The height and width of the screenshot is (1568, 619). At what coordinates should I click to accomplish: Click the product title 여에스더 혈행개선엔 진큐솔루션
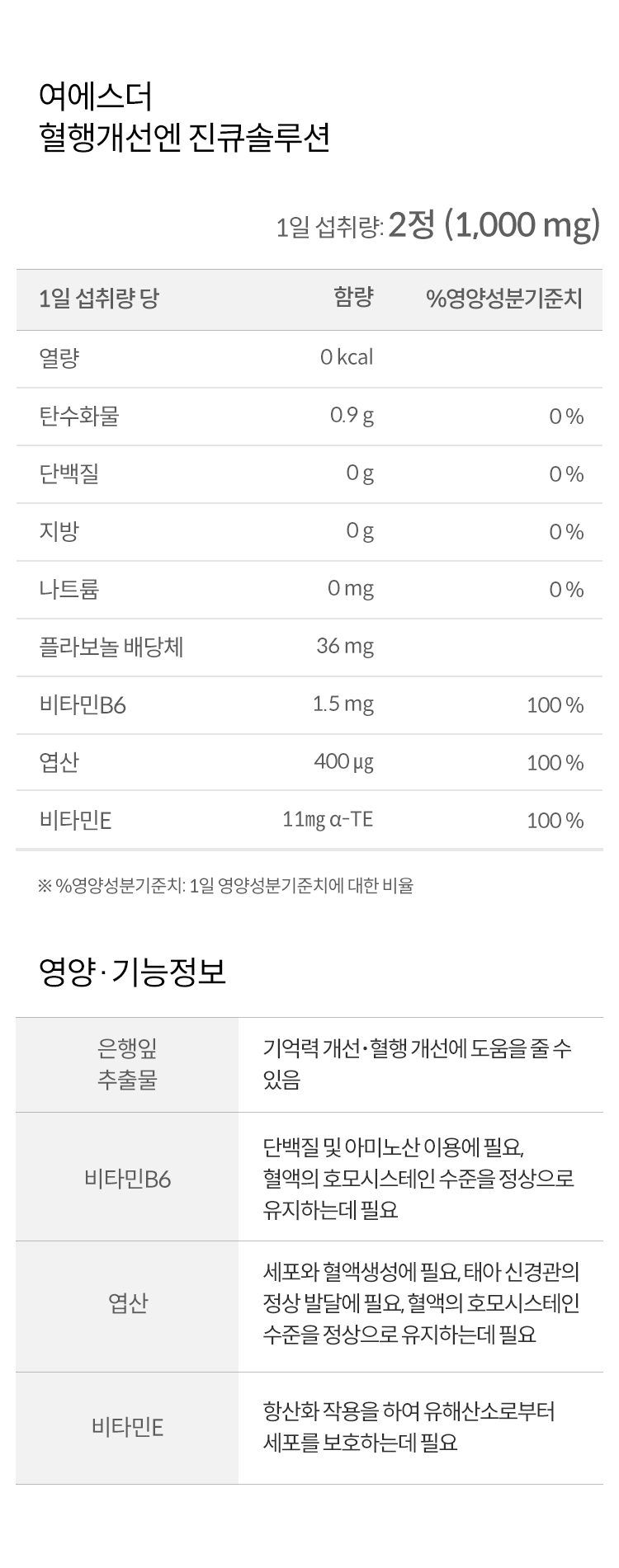coord(184,116)
